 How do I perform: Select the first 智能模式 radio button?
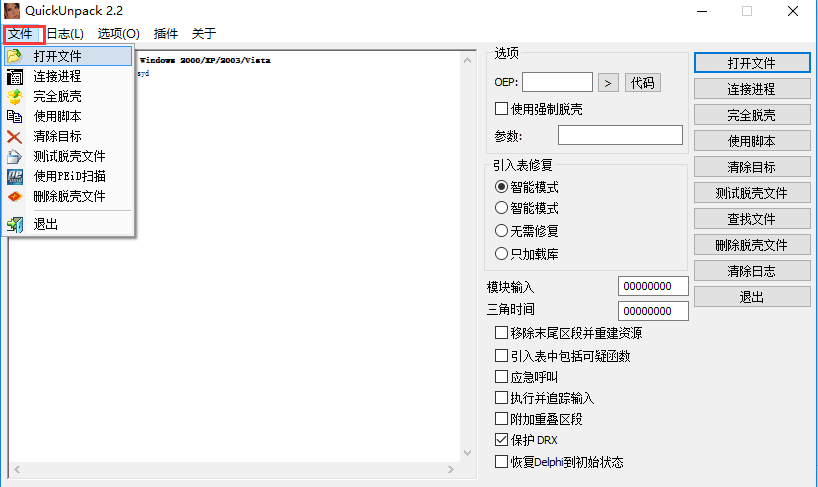(x=501, y=187)
